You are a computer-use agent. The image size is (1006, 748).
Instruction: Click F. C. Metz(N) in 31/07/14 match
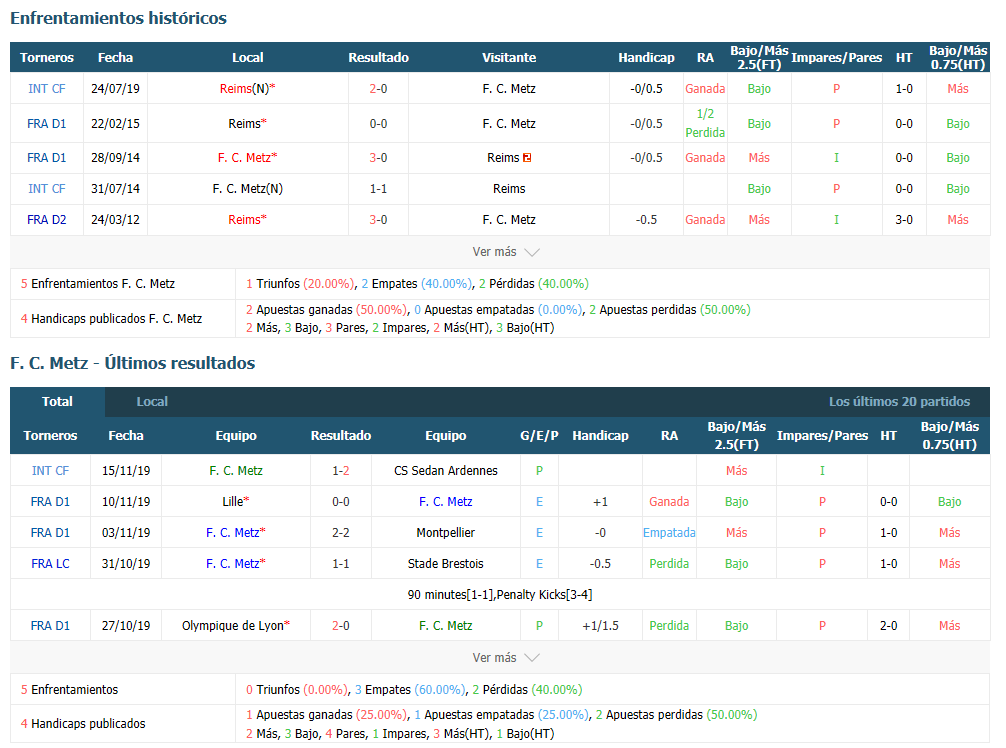[x=248, y=189]
